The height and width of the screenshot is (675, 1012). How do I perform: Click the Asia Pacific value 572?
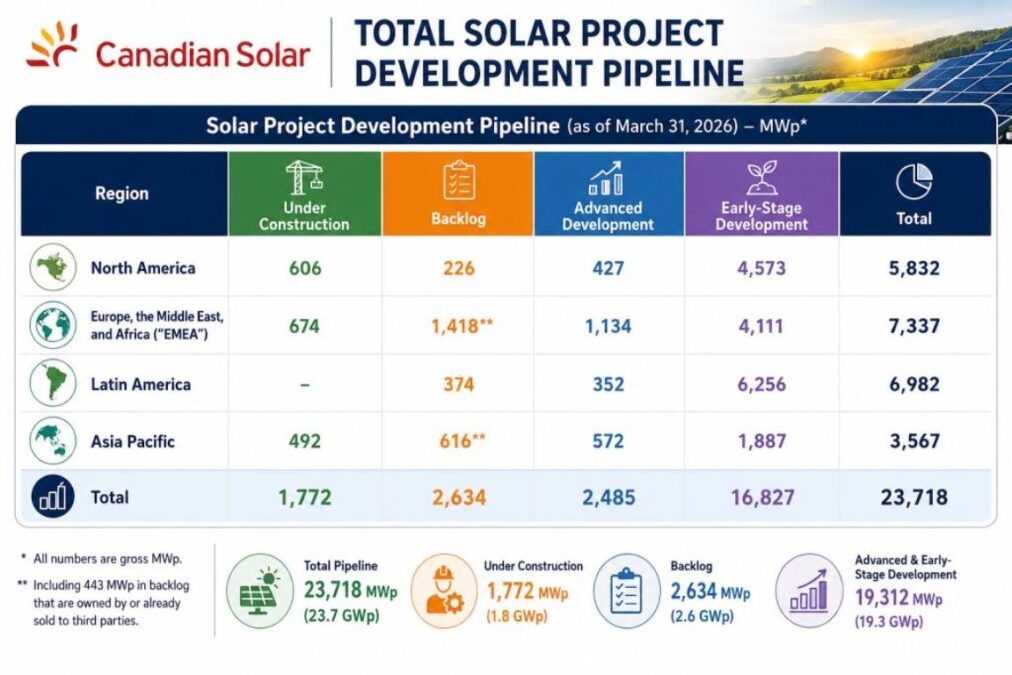point(608,441)
